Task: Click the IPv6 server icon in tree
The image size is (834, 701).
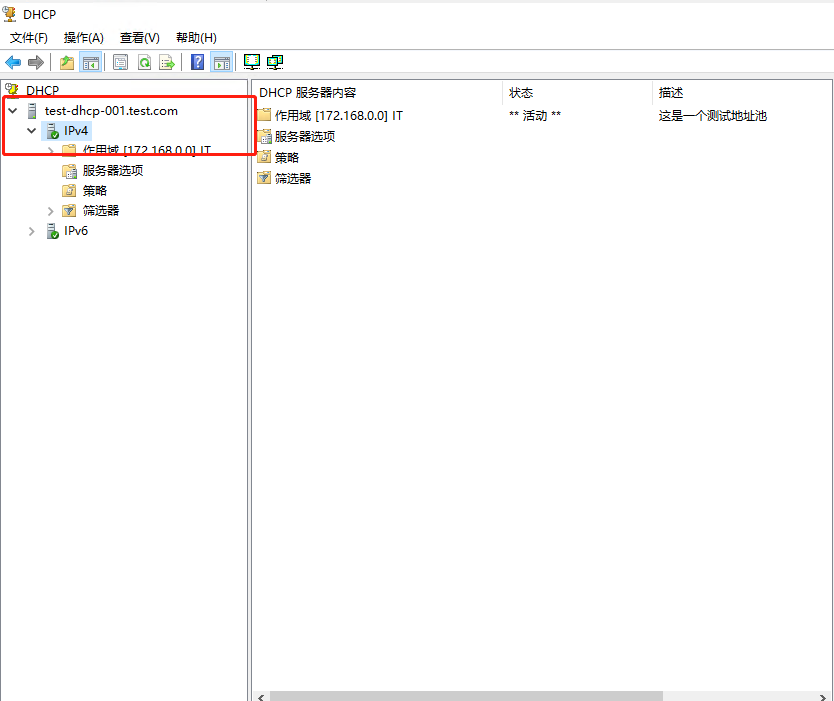Action: tap(52, 231)
